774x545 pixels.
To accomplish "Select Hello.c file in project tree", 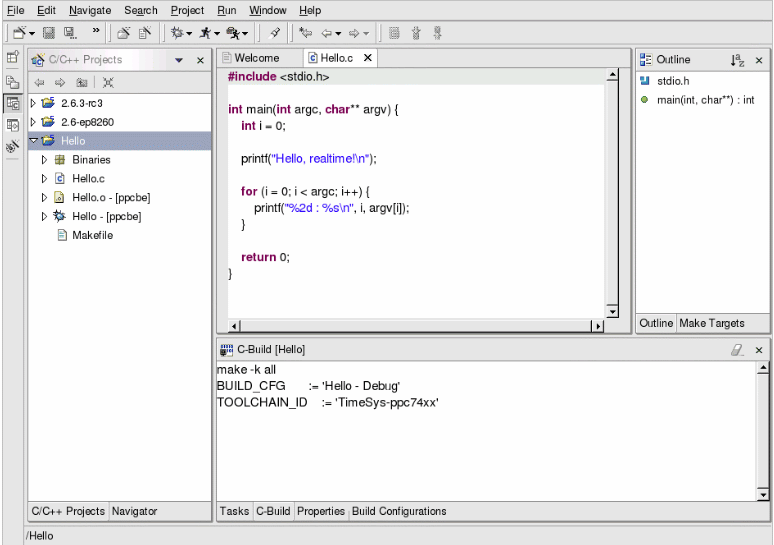I will click(x=88, y=179).
